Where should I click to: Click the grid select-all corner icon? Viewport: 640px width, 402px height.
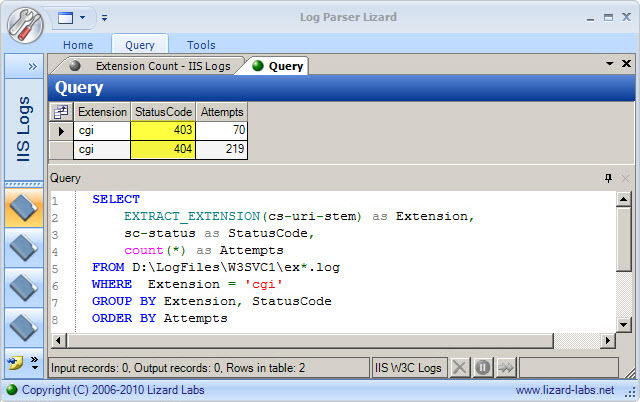pos(61,112)
